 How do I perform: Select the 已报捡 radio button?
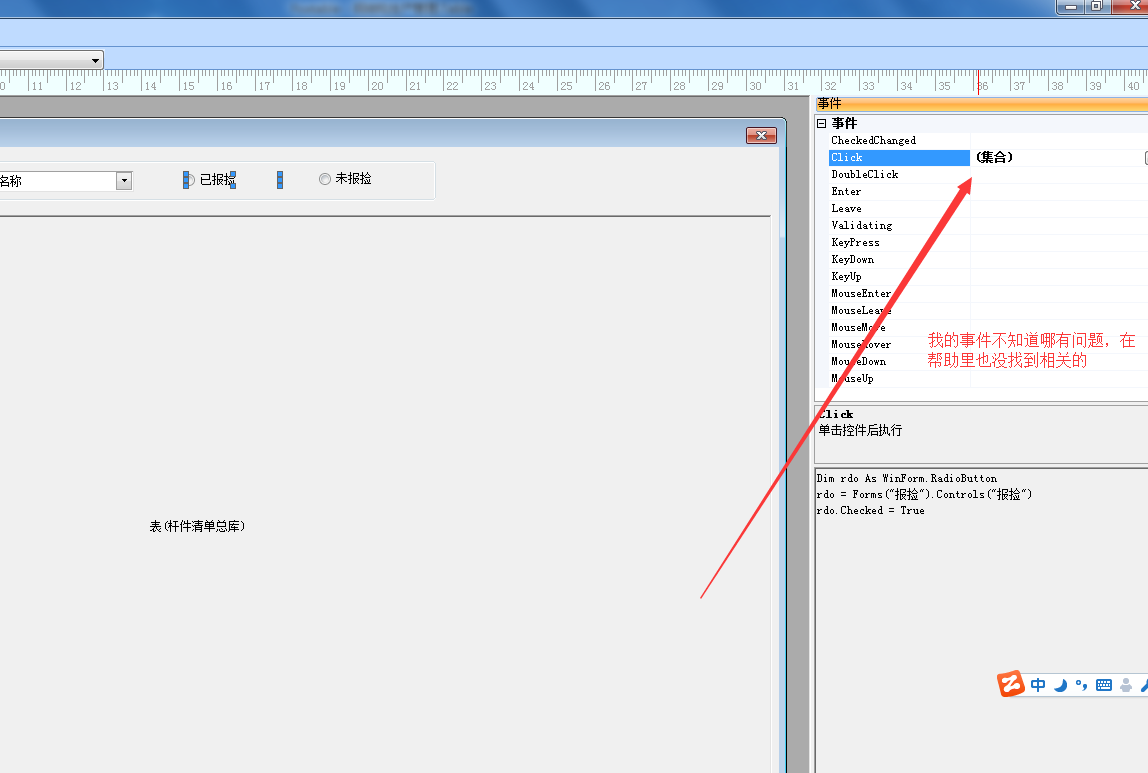189,180
